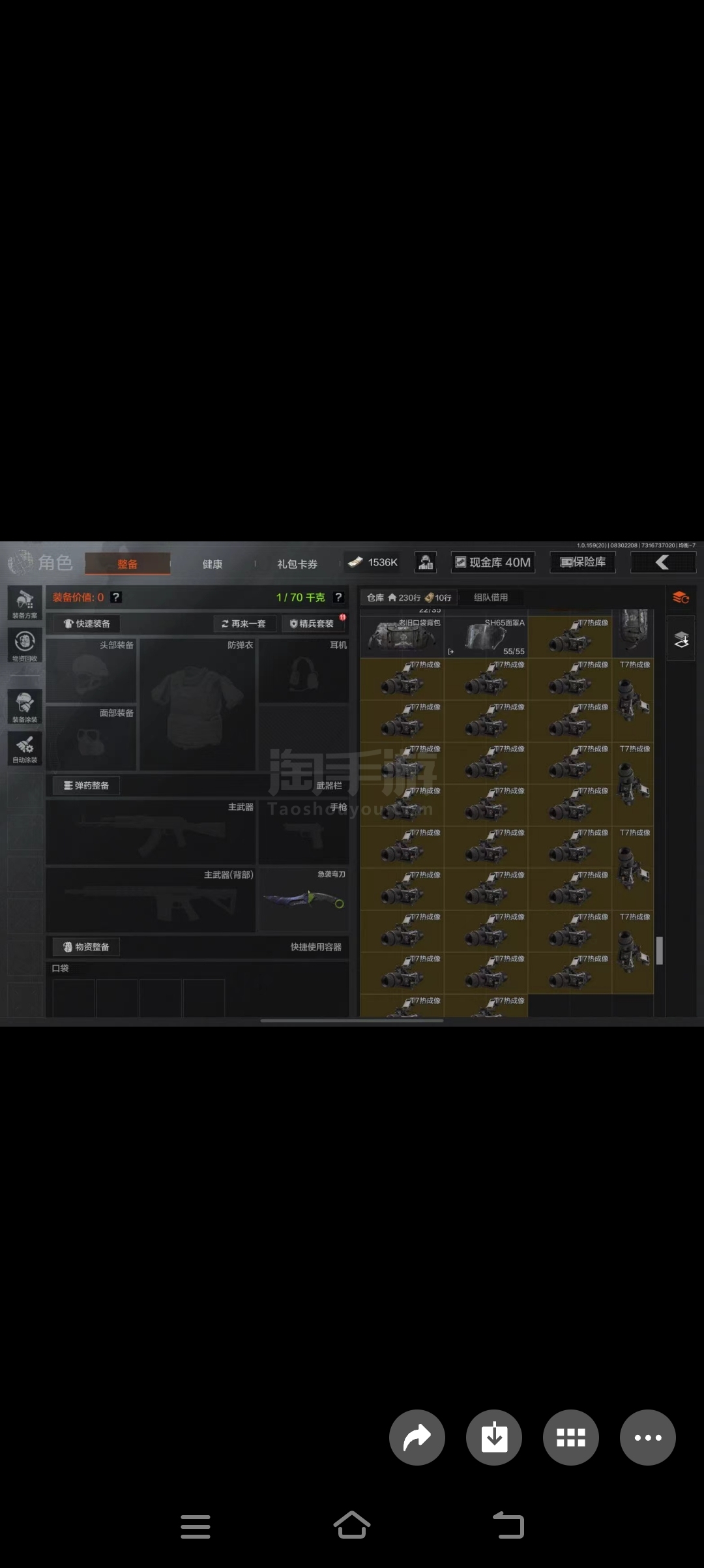Open the image viewer grid view button

pos(571,1438)
